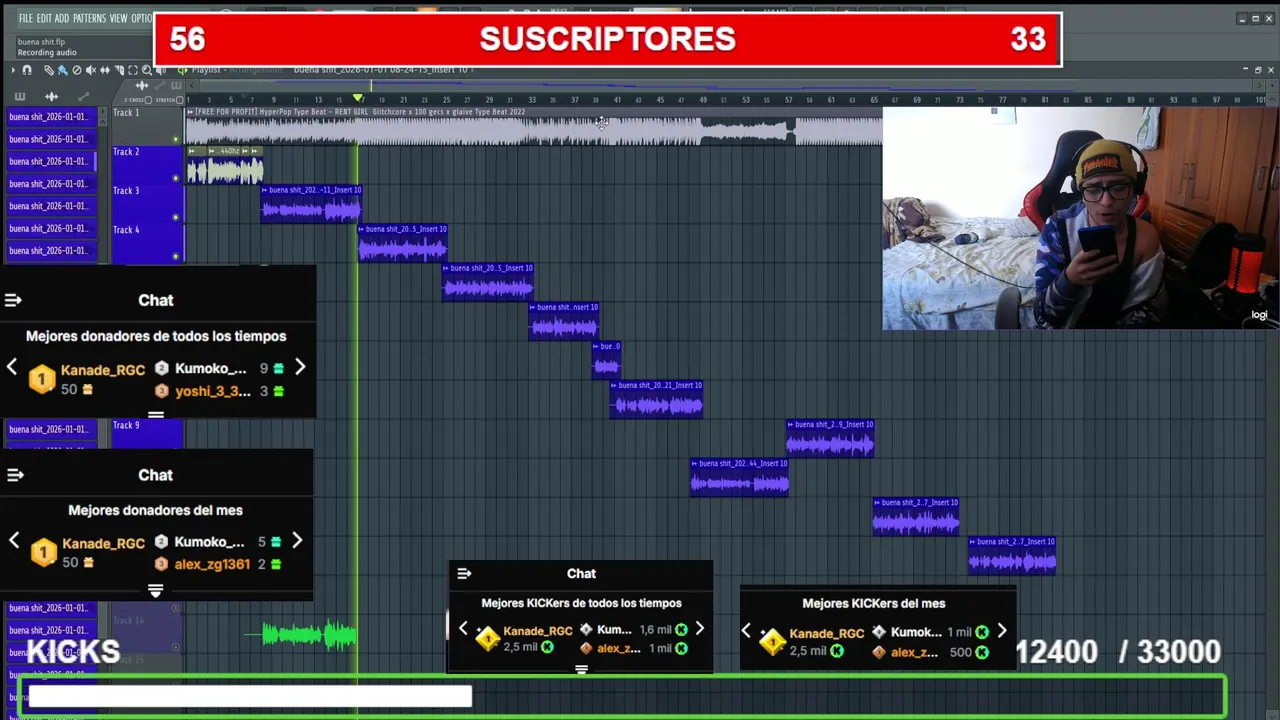Image resolution: width=1280 pixels, height=720 pixels.
Task: Expand the handle below monthly donors panel
Action: coord(156,591)
